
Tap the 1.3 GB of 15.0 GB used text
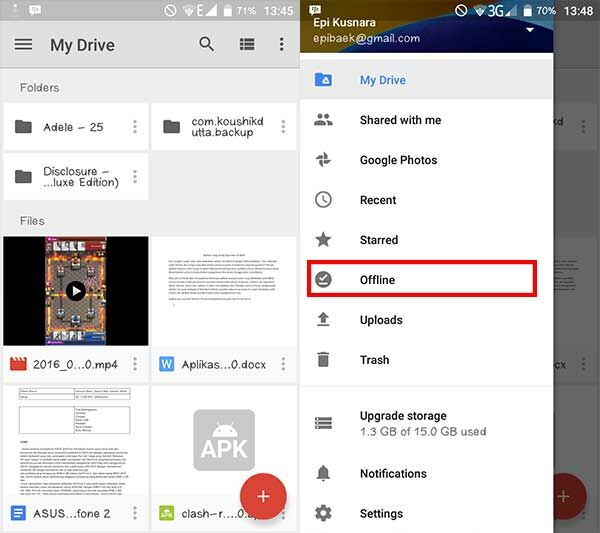pyautogui.click(x=423, y=432)
